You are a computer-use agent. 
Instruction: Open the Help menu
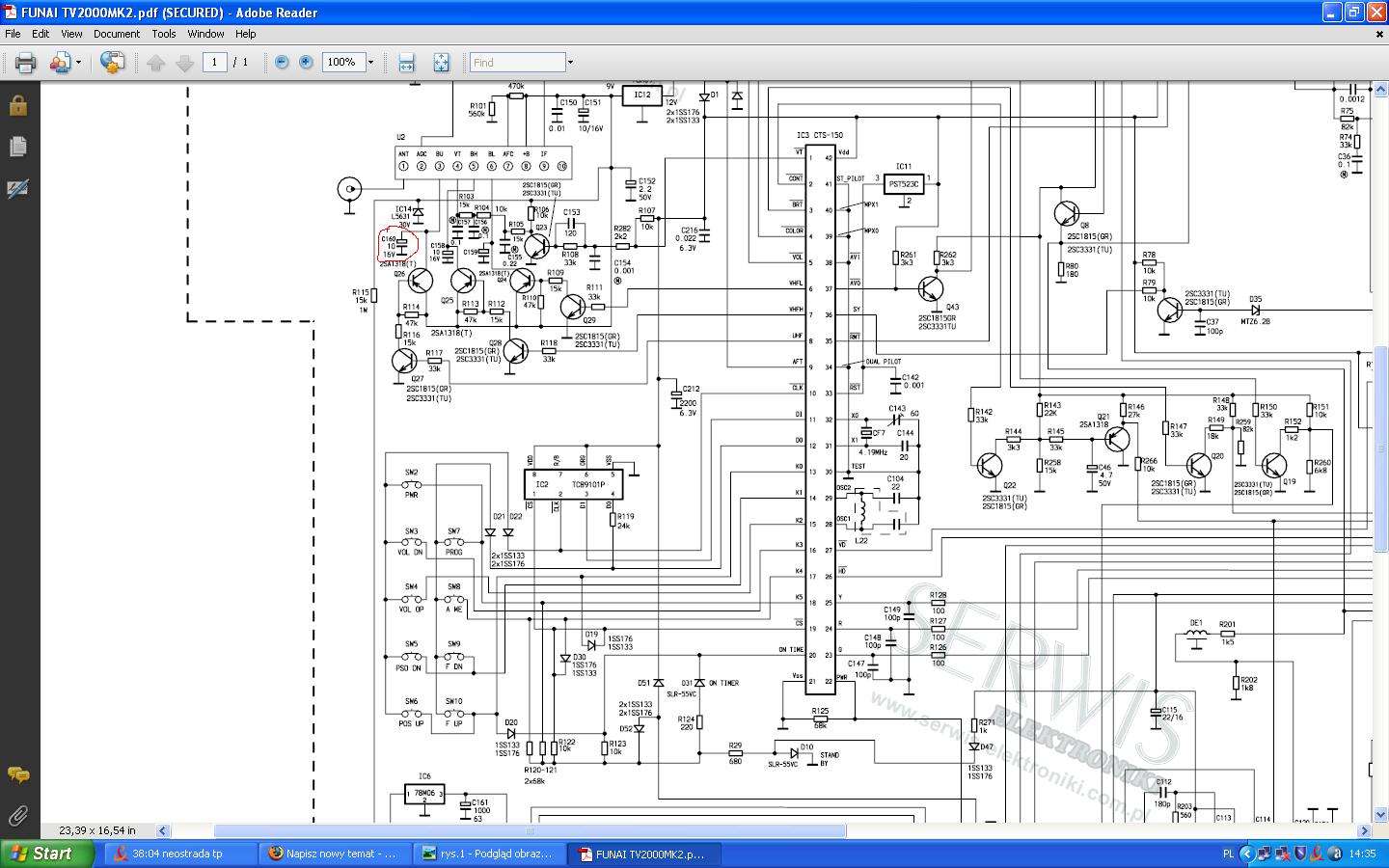[x=246, y=34]
